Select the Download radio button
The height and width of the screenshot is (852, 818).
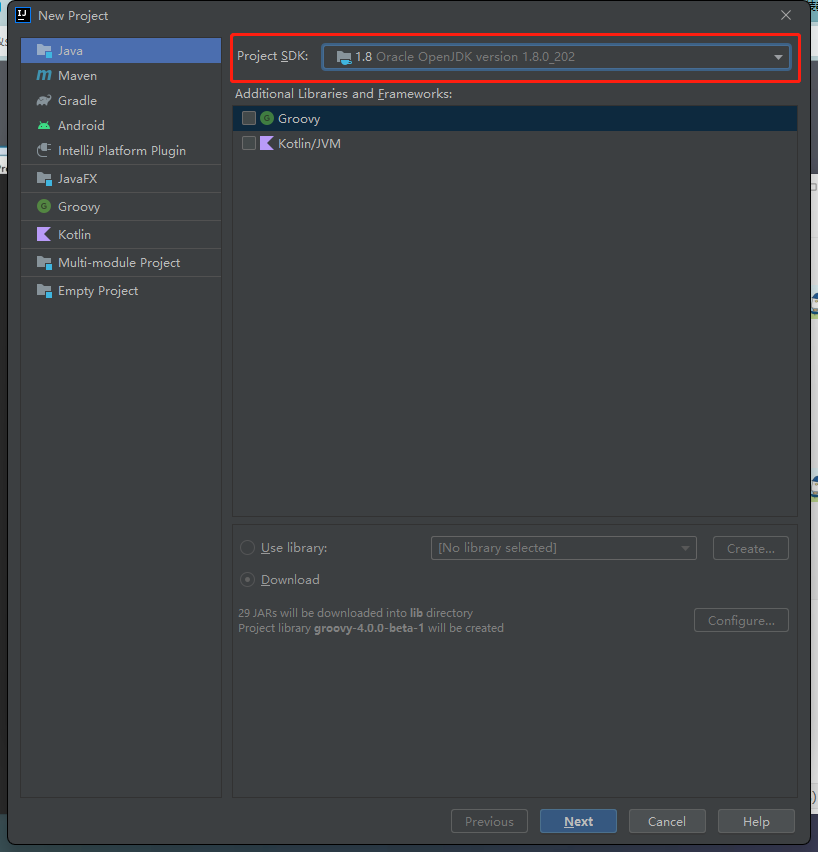(247, 580)
